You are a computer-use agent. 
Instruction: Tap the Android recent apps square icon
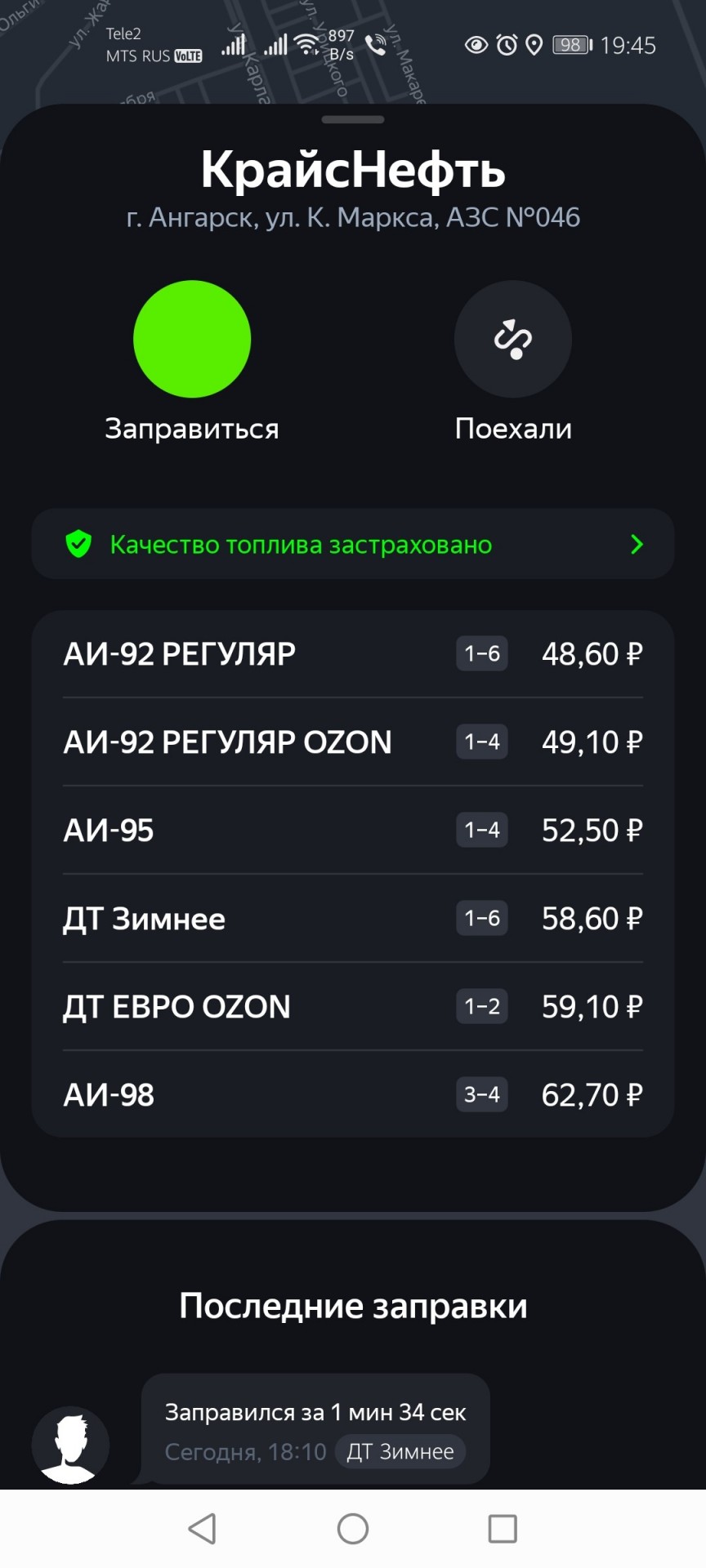pyautogui.click(x=503, y=1529)
